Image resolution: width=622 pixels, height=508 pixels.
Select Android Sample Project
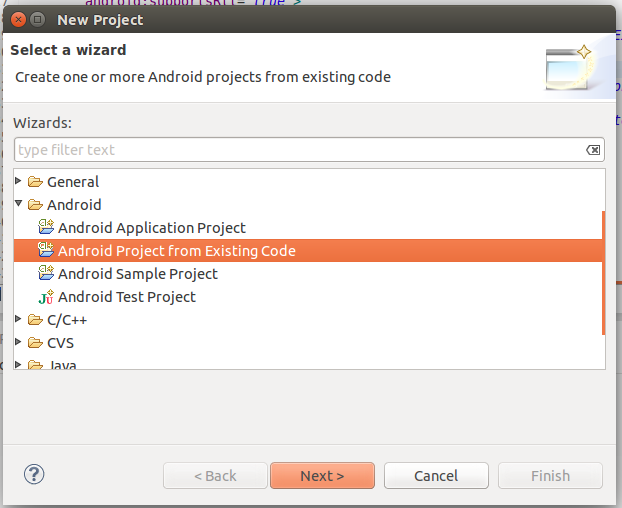coord(138,274)
